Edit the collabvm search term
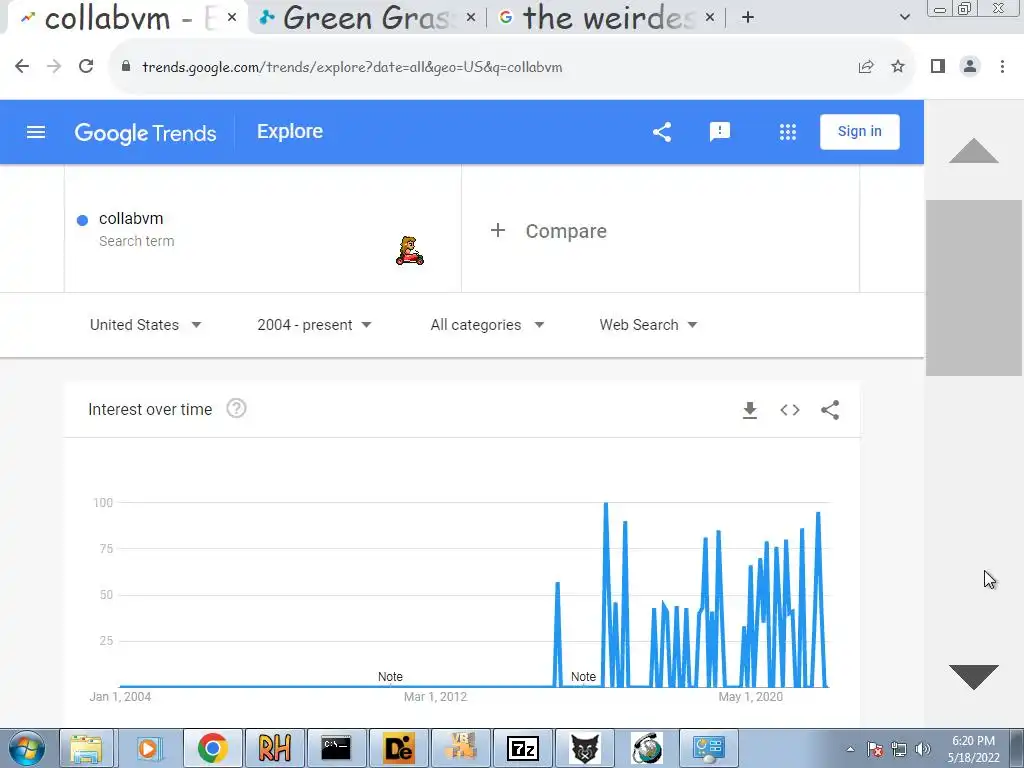 [263, 229]
